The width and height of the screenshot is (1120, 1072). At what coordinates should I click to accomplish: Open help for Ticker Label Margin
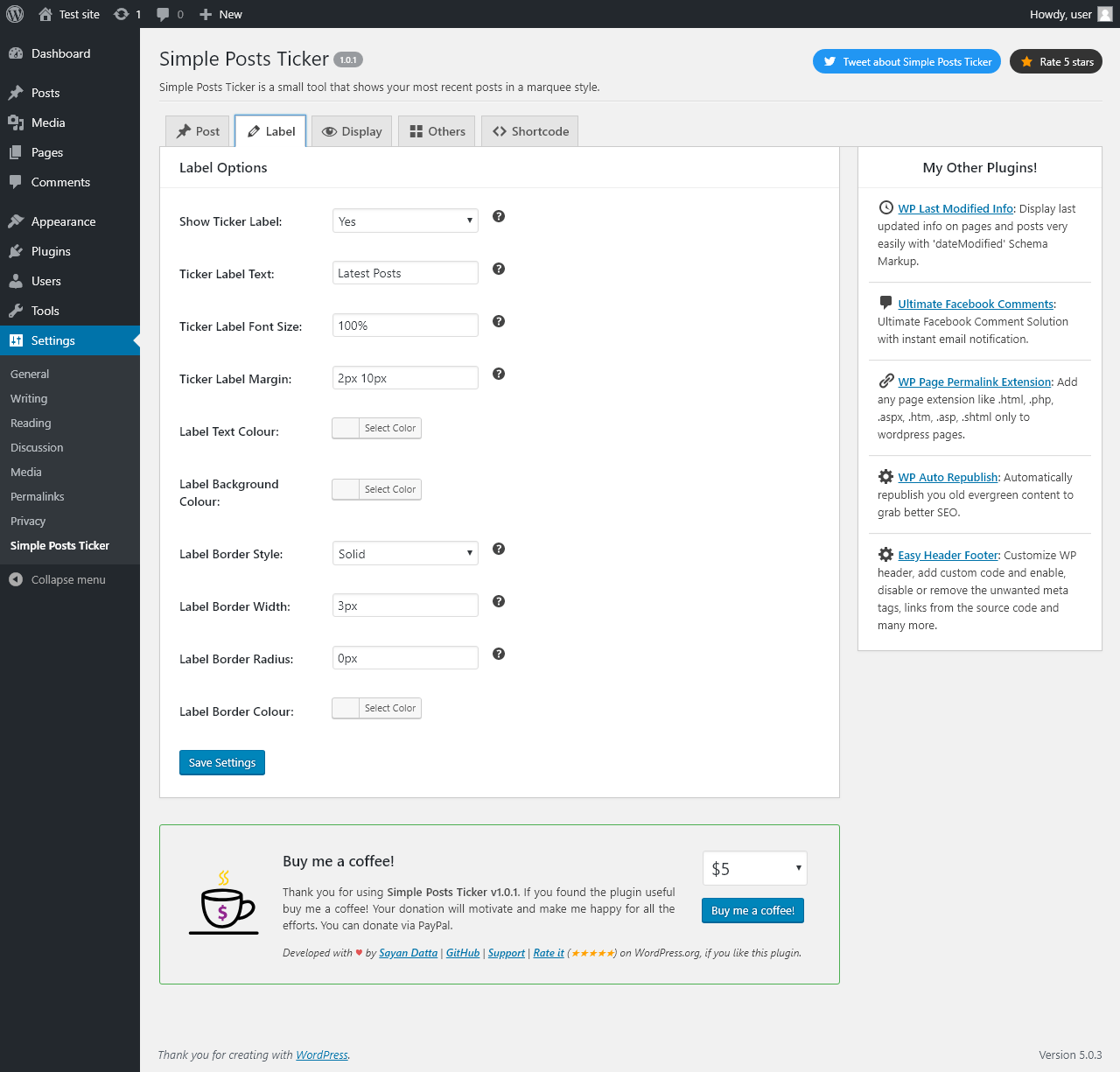[x=499, y=374]
